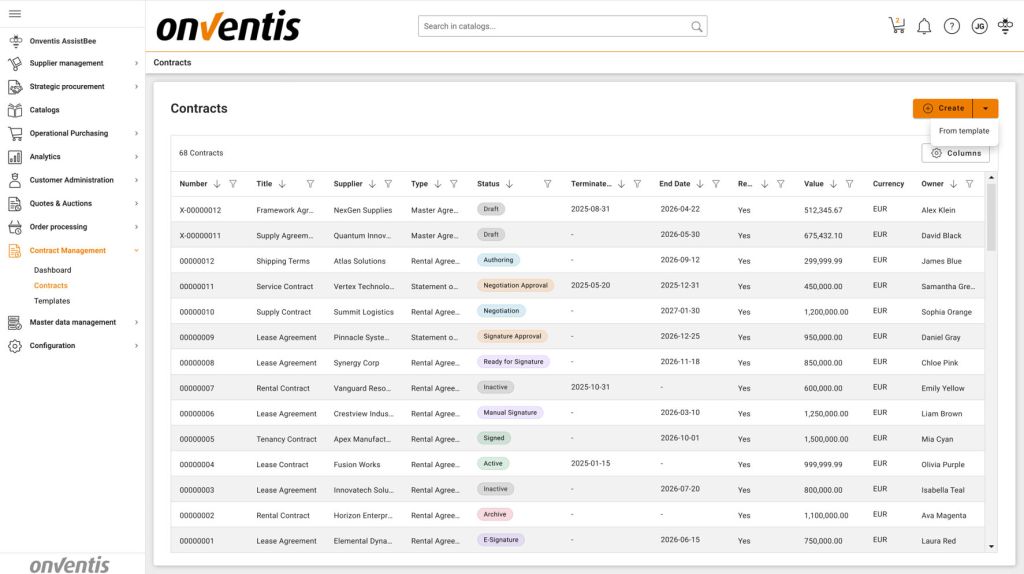Image resolution: width=1024 pixels, height=574 pixels.
Task: Collapse the Contract Management section
Action: (136, 250)
